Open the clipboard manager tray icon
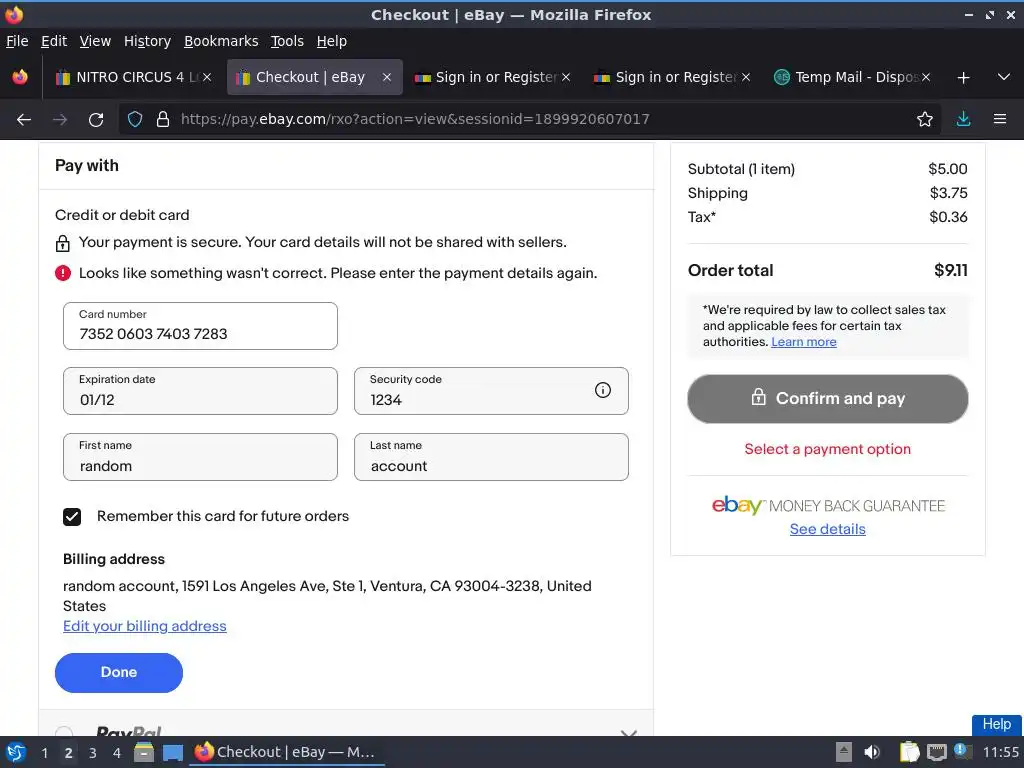Image resolution: width=1024 pixels, height=768 pixels. coord(909,752)
